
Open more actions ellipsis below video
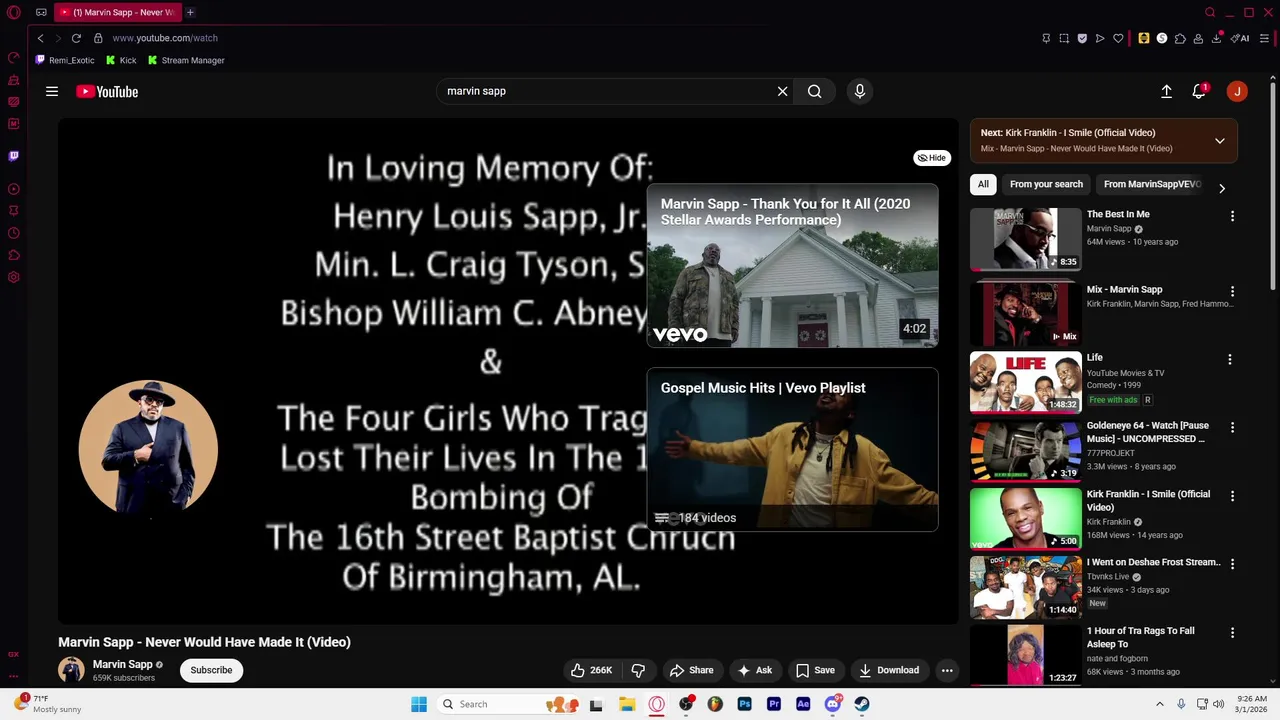[x=947, y=670]
